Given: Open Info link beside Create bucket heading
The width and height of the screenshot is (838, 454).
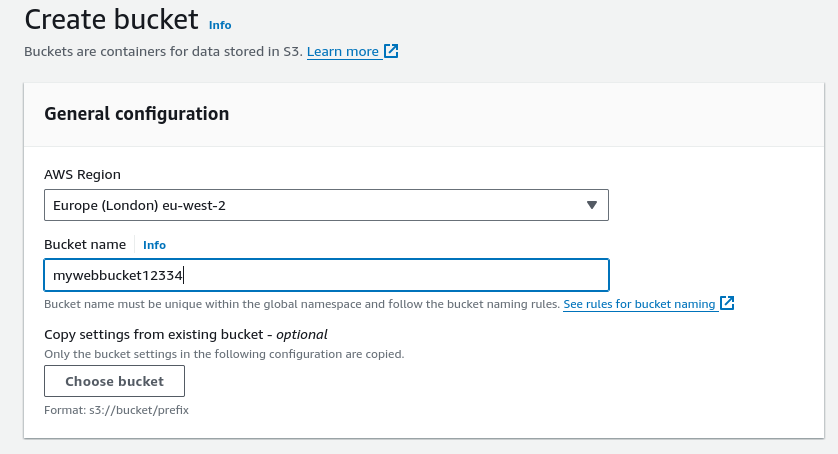Looking at the screenshot, I should tap(220, 25).
